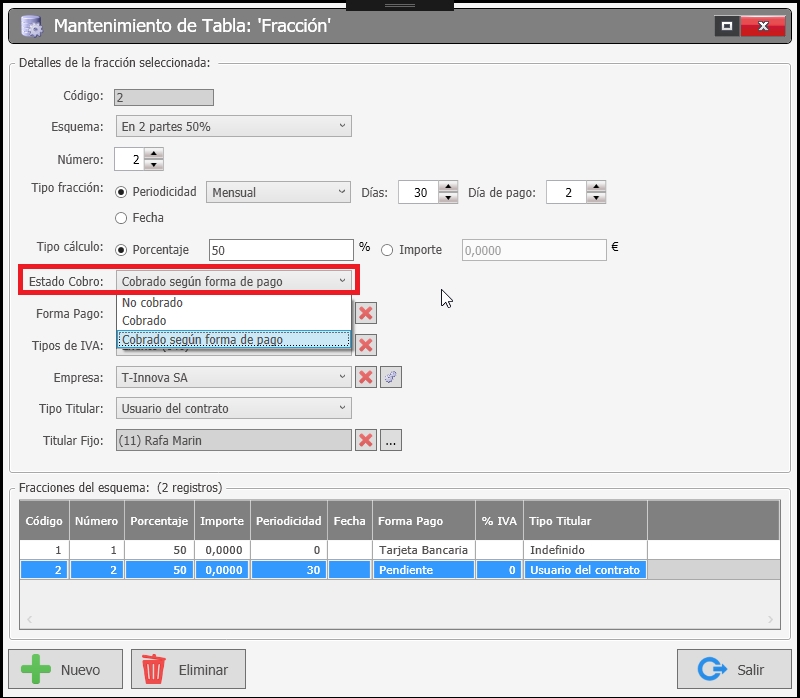Sort by Importe column header
The width and height of the screenshot is (800, 698).
click(x=222, y=520)
